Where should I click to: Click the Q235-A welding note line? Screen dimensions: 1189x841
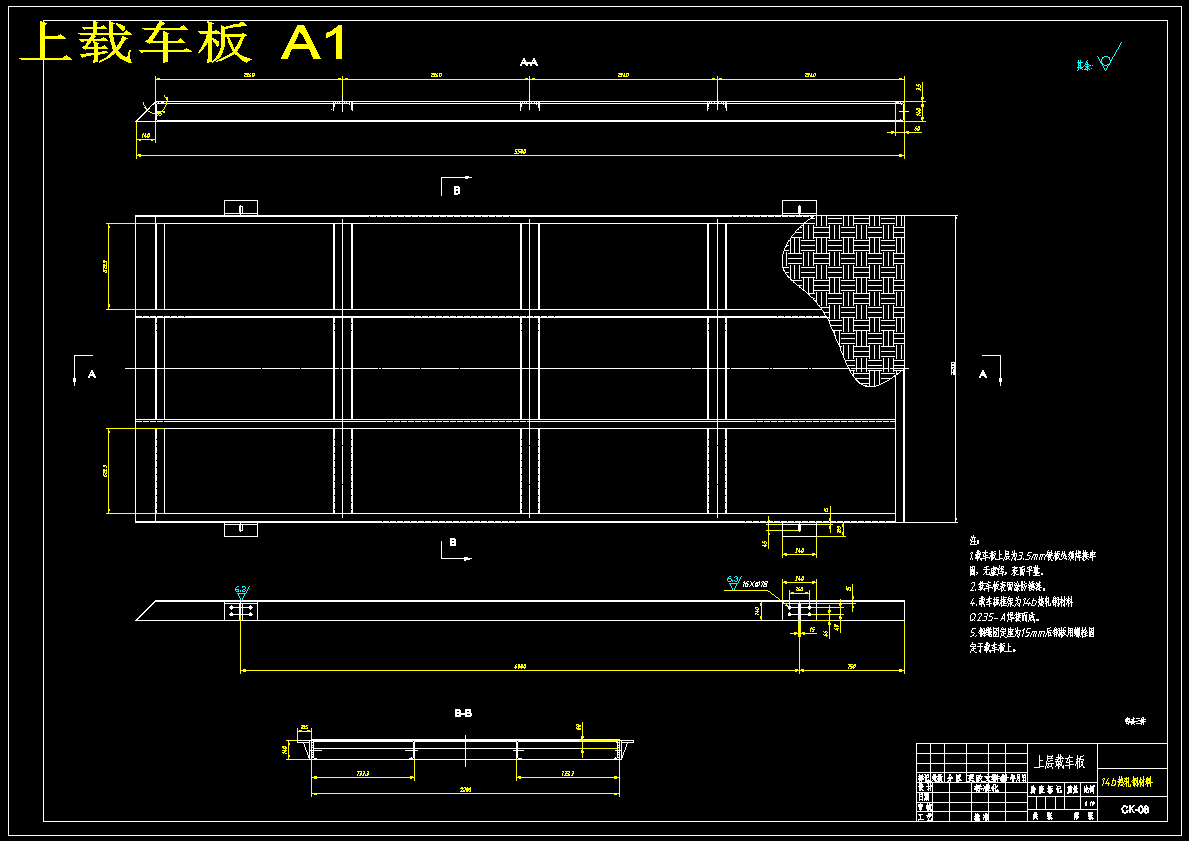click(x=1005, y=617)
